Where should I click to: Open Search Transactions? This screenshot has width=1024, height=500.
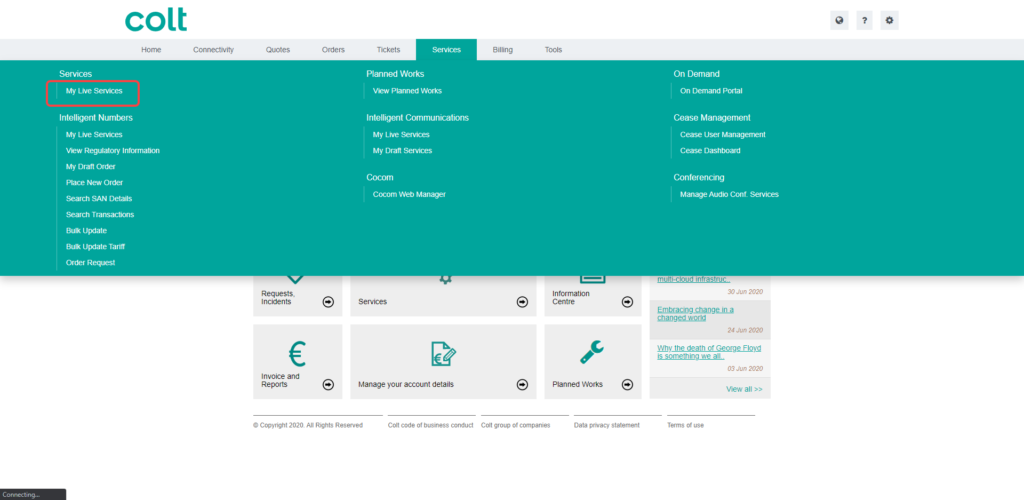pyautogui.click(x=99, y=215)
